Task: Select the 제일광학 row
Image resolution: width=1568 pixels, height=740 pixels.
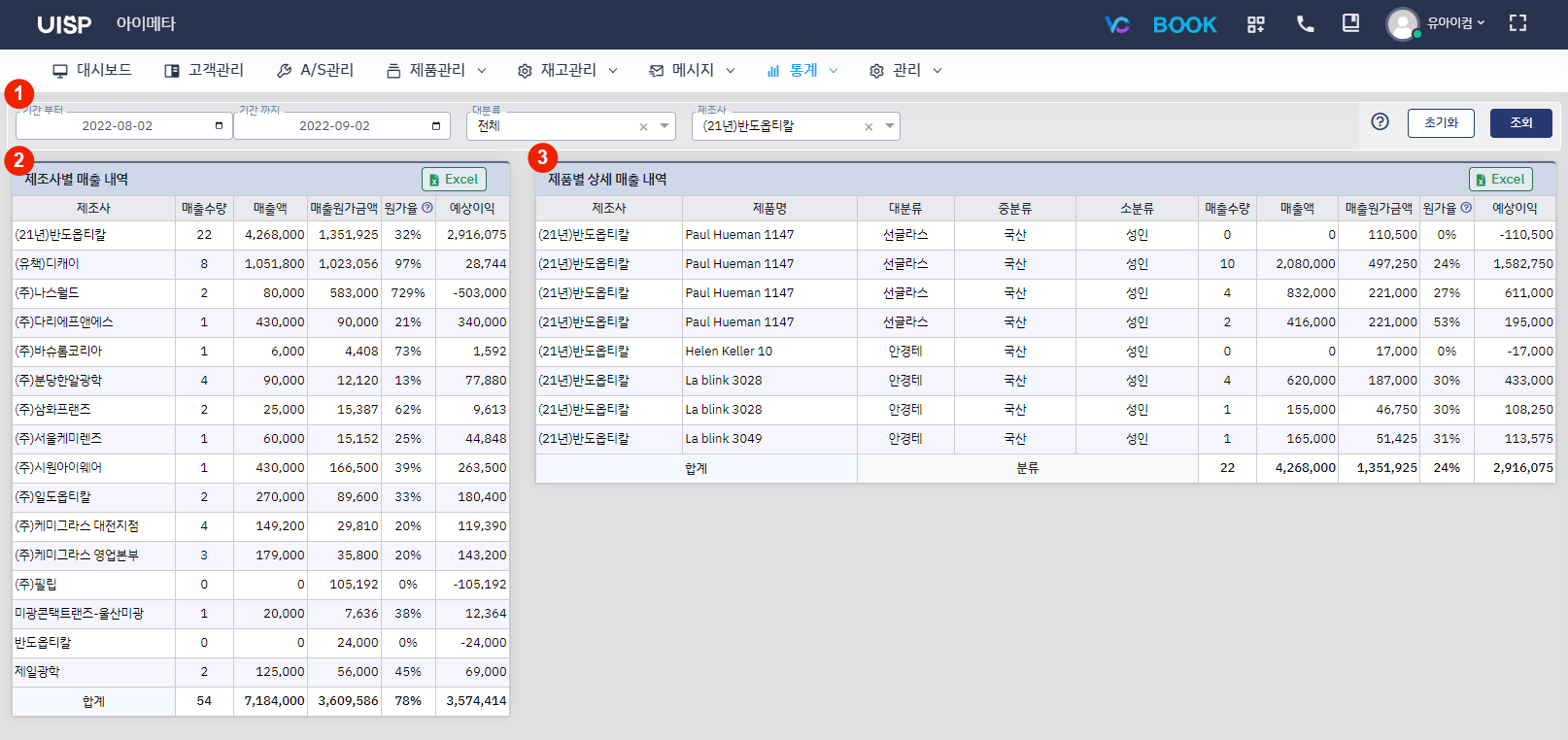Action: [x=260, y=672]
